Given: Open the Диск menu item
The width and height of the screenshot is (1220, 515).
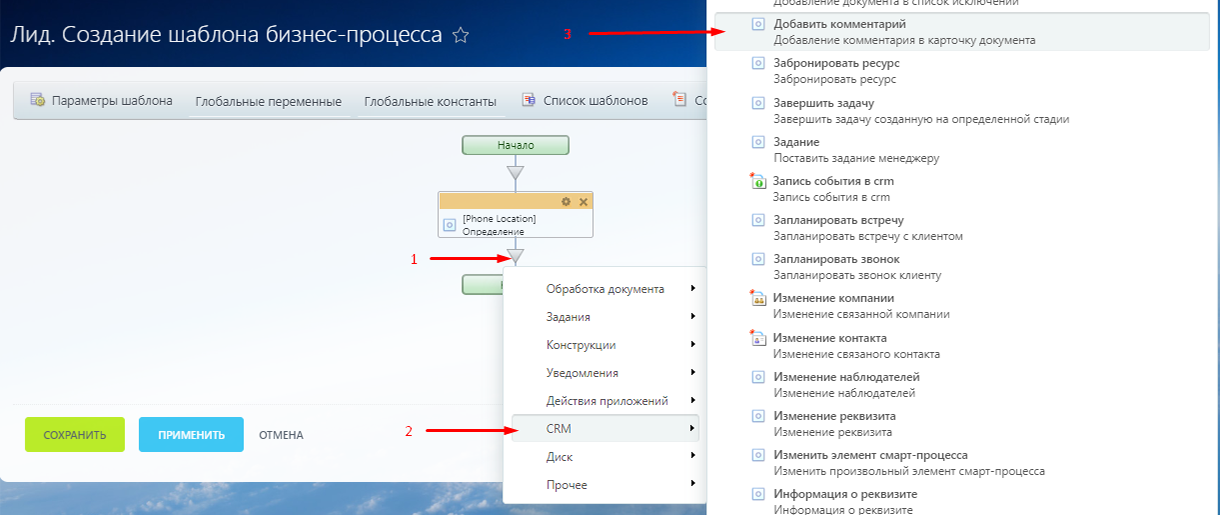Looking at the screenshot, I should pos(605,457).
